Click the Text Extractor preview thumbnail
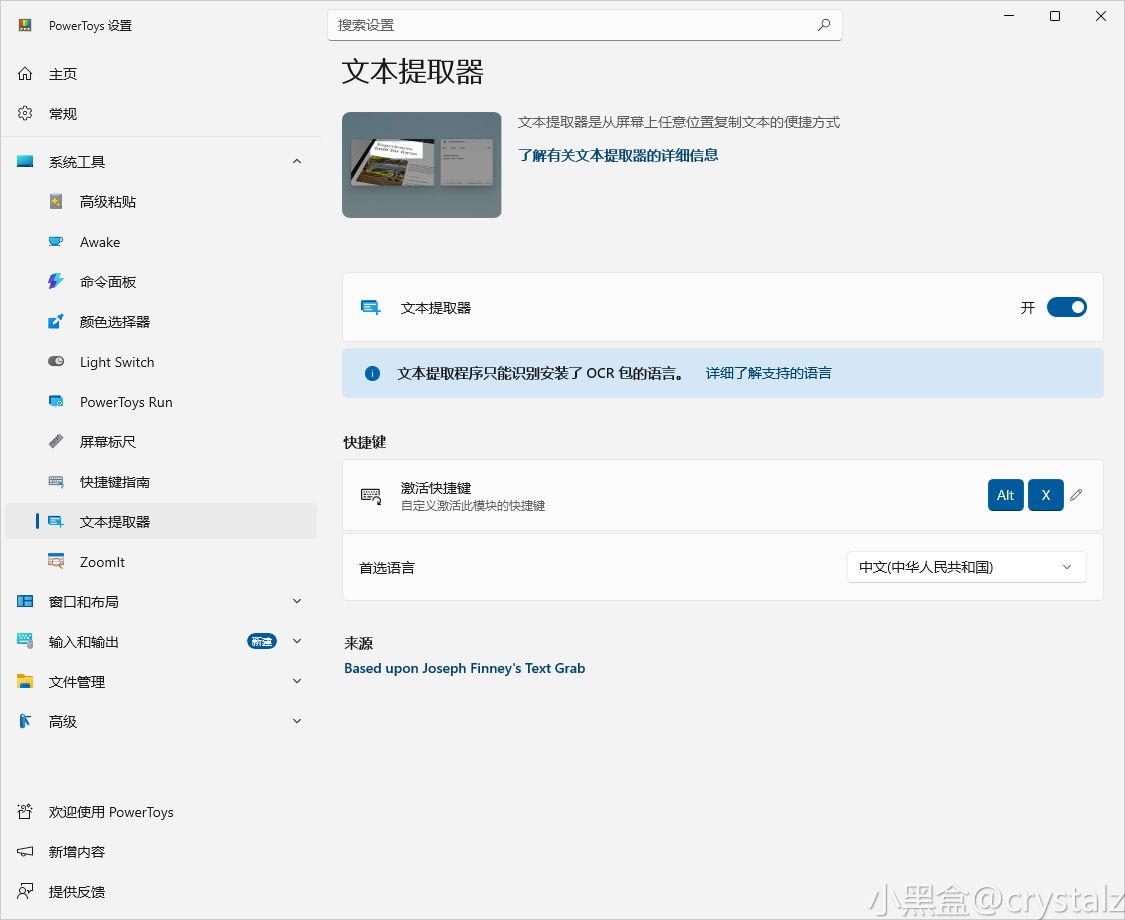The image size is (1125, 920). click(x=422, y=165)
